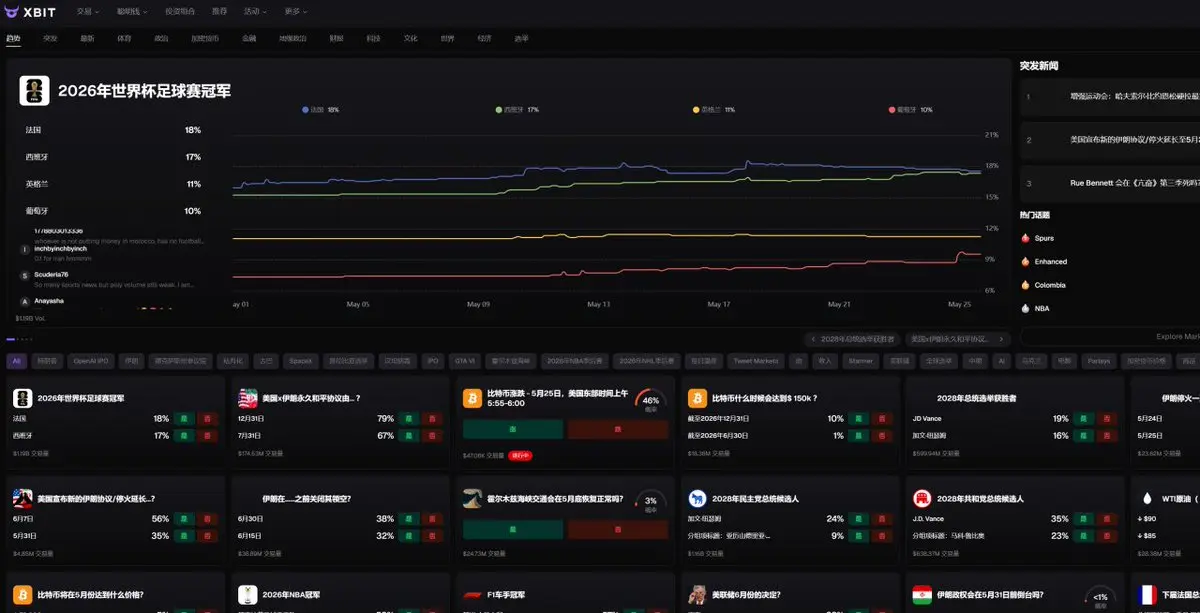The image size is (1200, 613).
Task: Click the flag icon on Iran ceasefire extension card
Action: click(22, 498)
